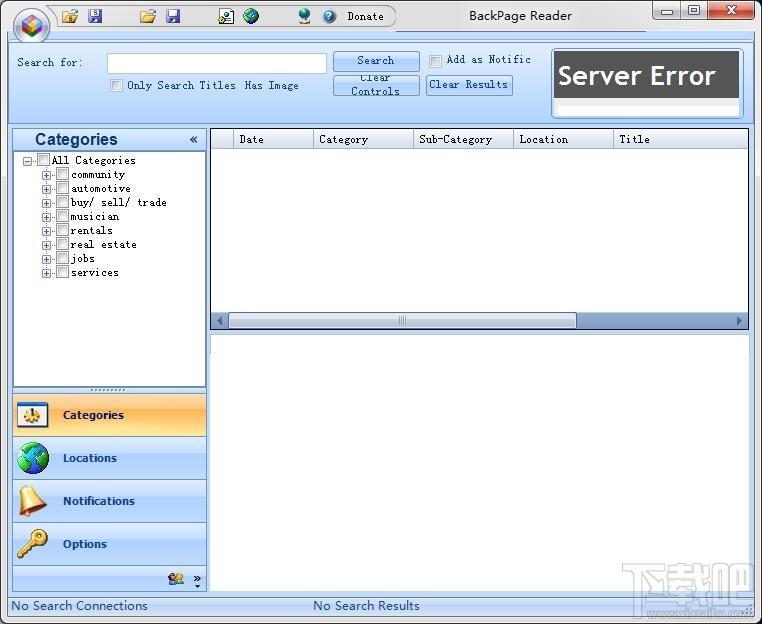The image size is (762, 624).
Task: Check the real estate checkbox
Action: (x=62, y=244)
